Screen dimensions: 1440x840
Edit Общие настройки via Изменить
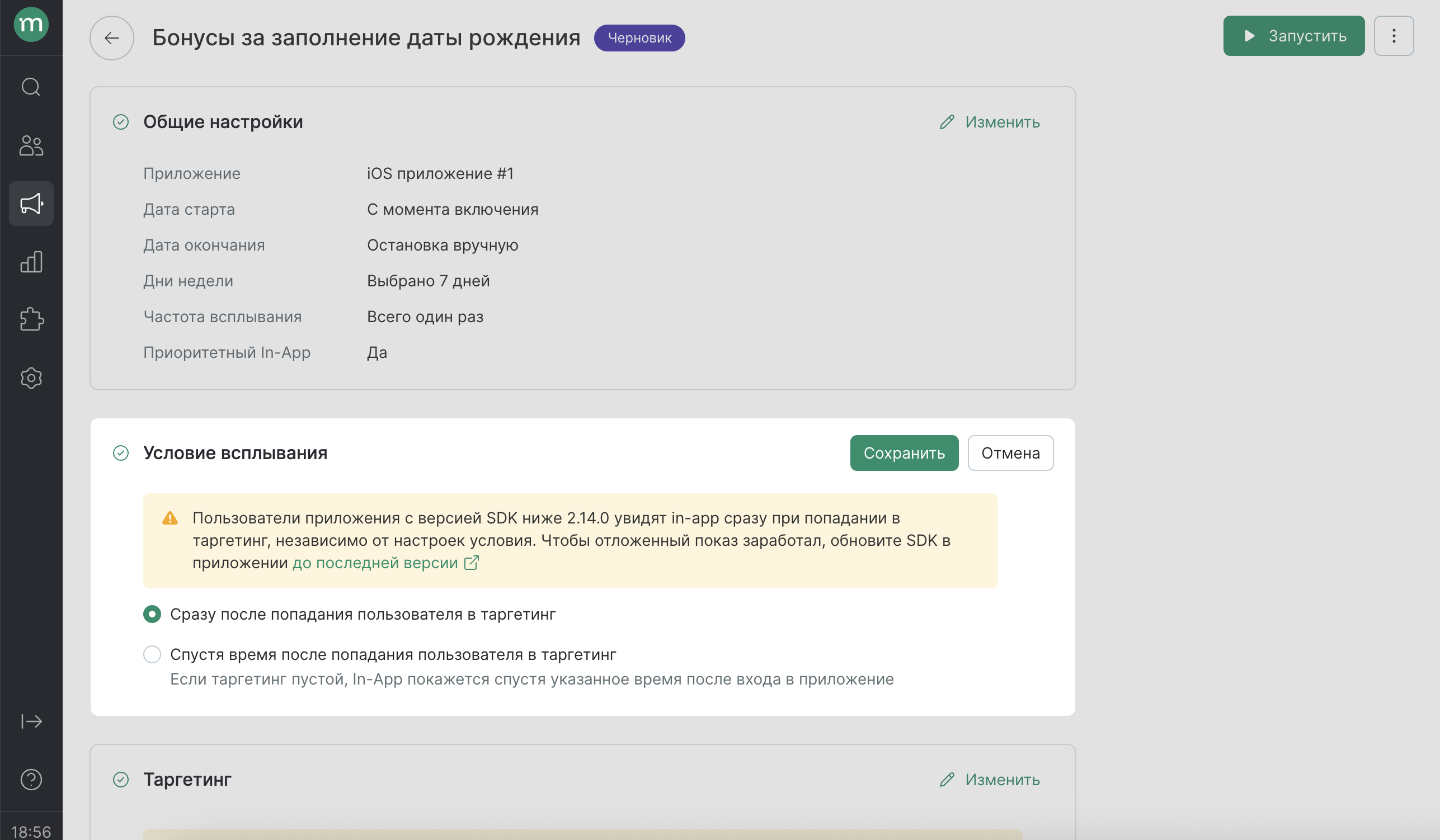point(990,122)
